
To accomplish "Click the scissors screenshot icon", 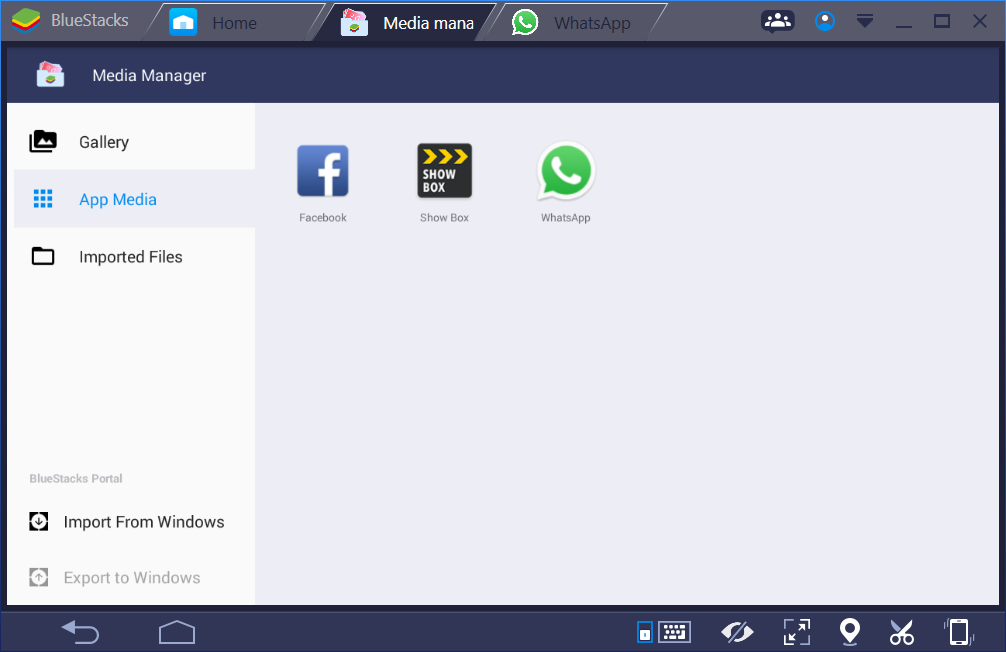I will [x=902, y=632].
